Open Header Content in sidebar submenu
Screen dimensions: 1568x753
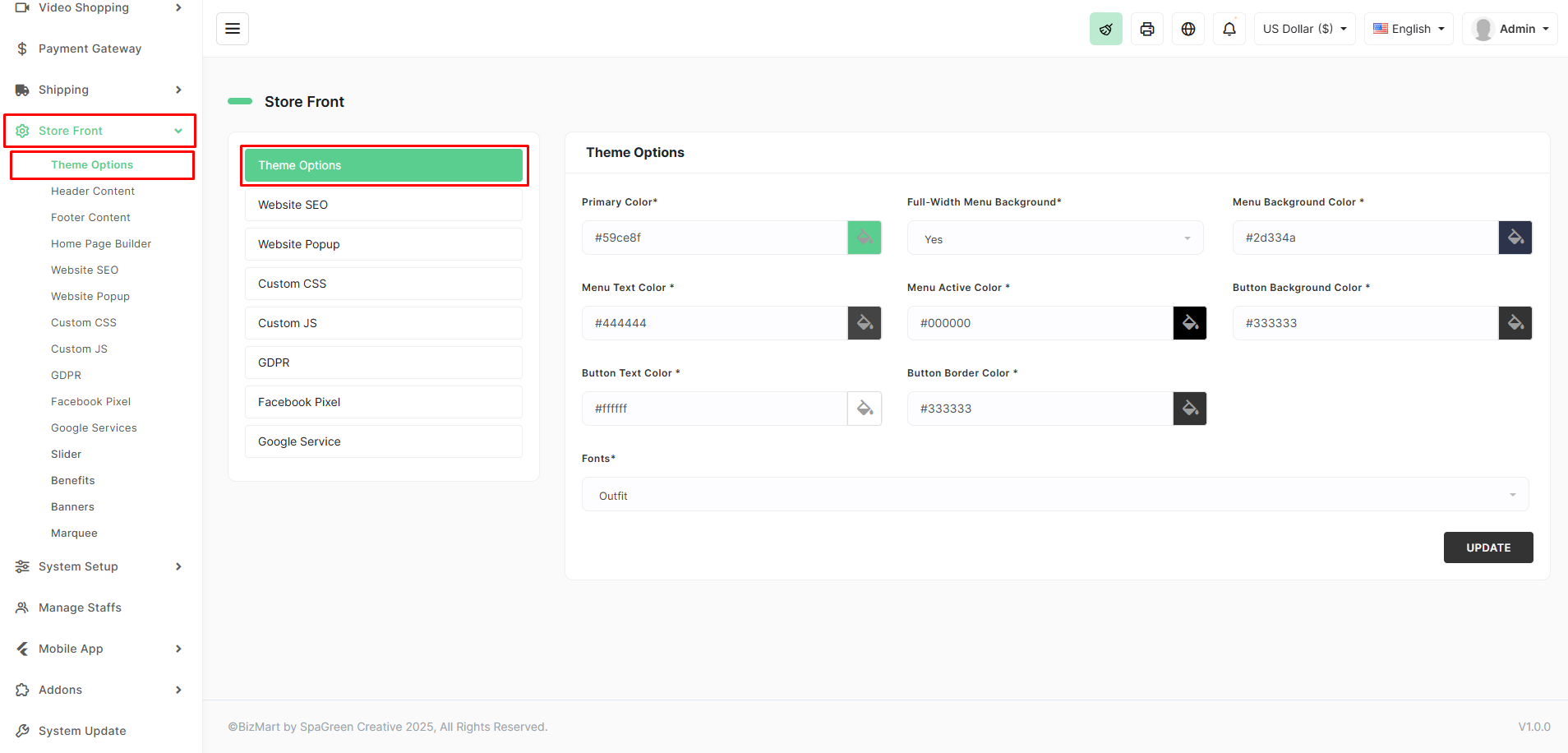click(93, 191)
